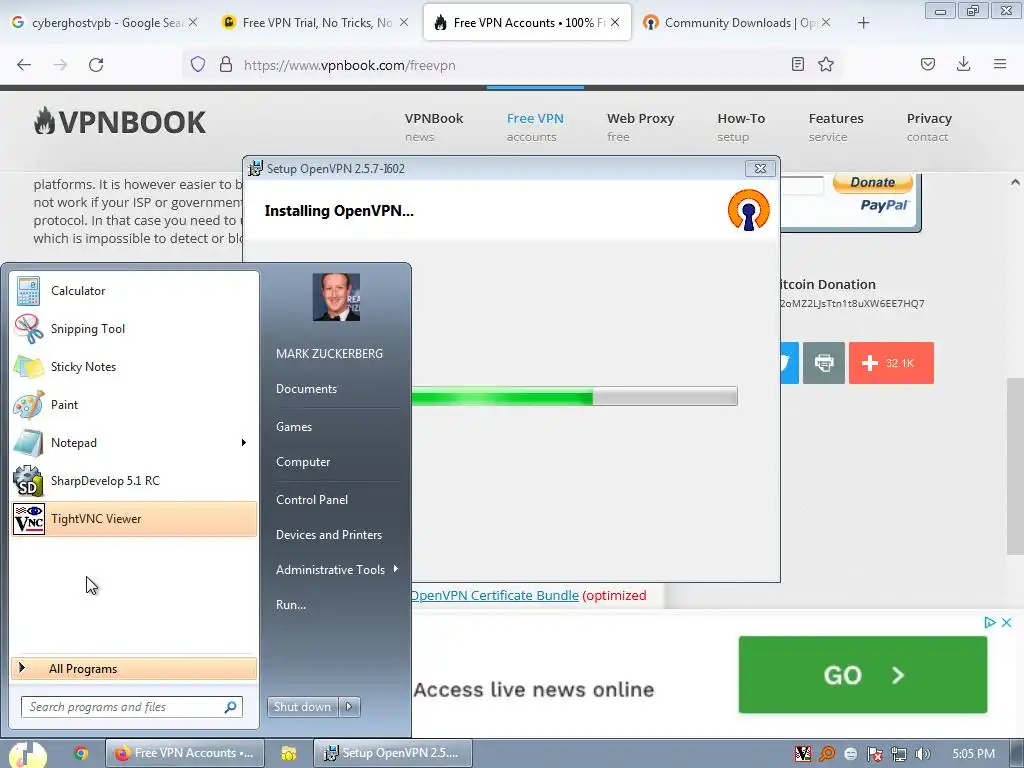Open Save to Pocket icon
This screenshot has width=1024, height=768.
928,64
